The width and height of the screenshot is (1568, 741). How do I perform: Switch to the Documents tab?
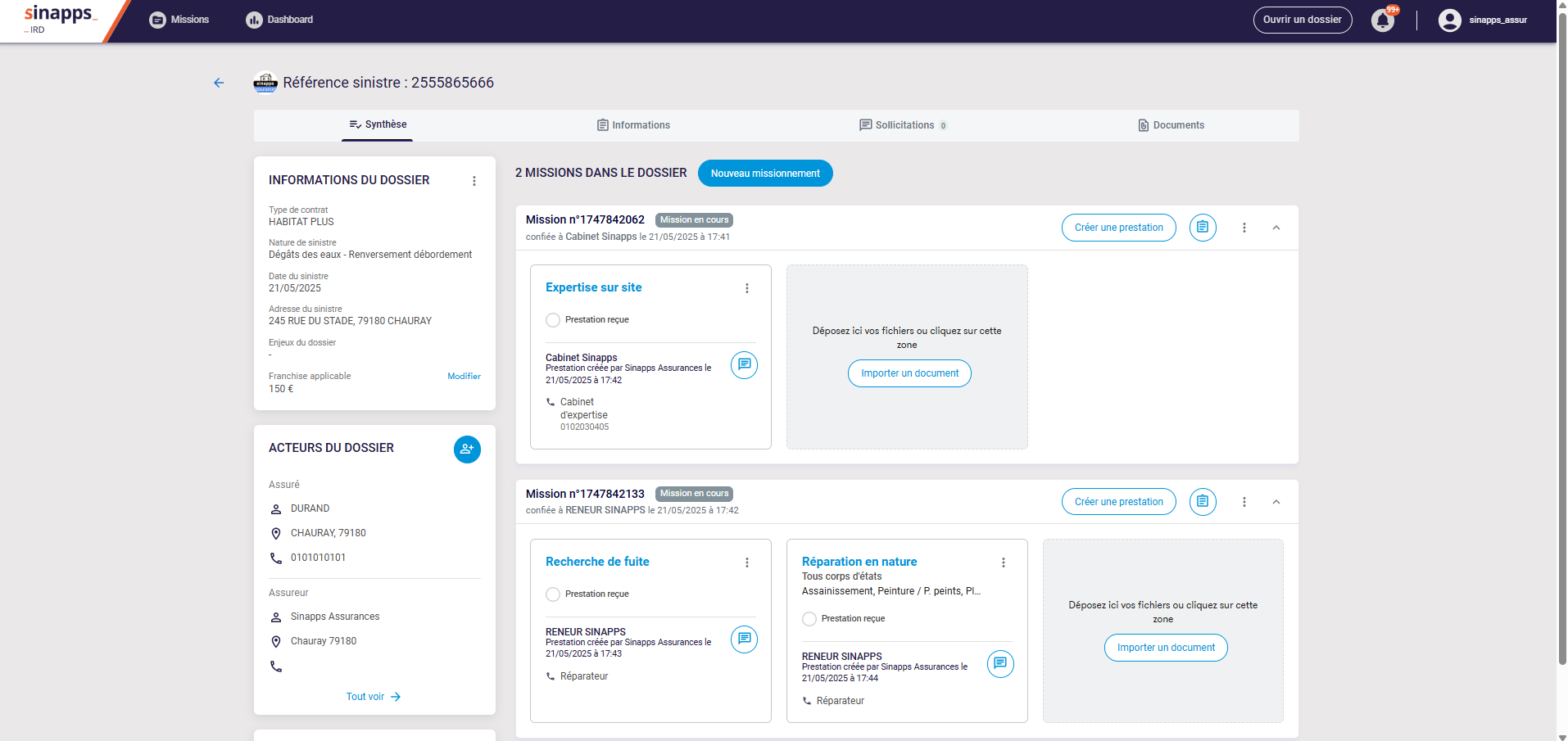[1171, 125]
